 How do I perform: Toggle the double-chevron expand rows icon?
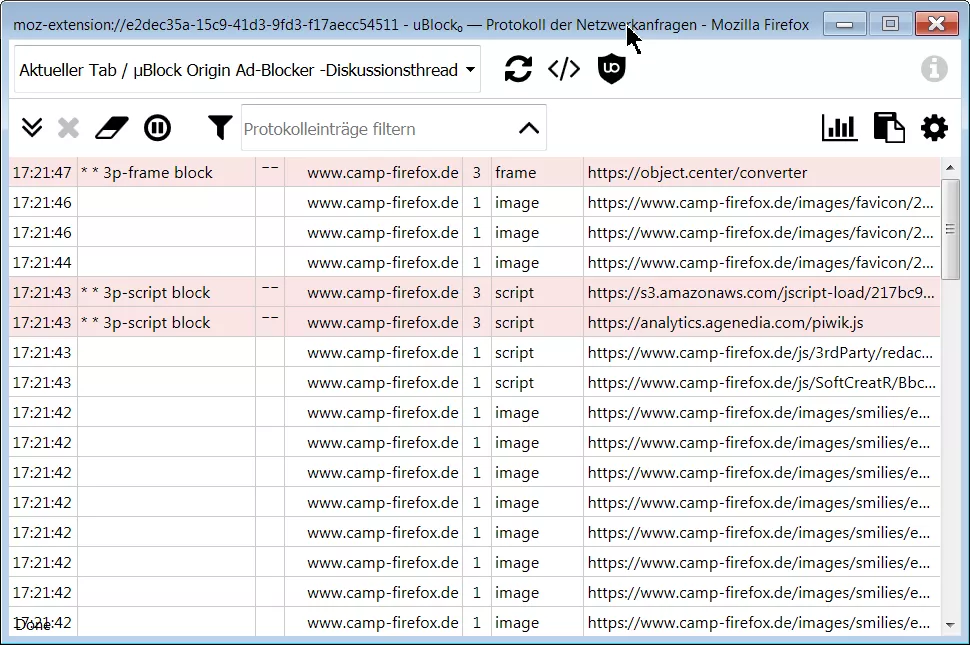(x=32, y=128)
